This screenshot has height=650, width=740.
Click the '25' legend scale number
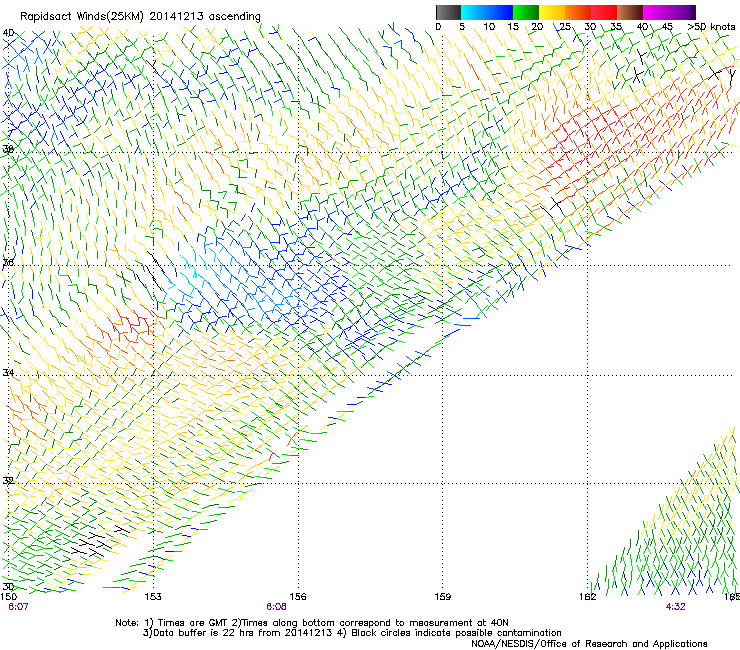[564, 27]
